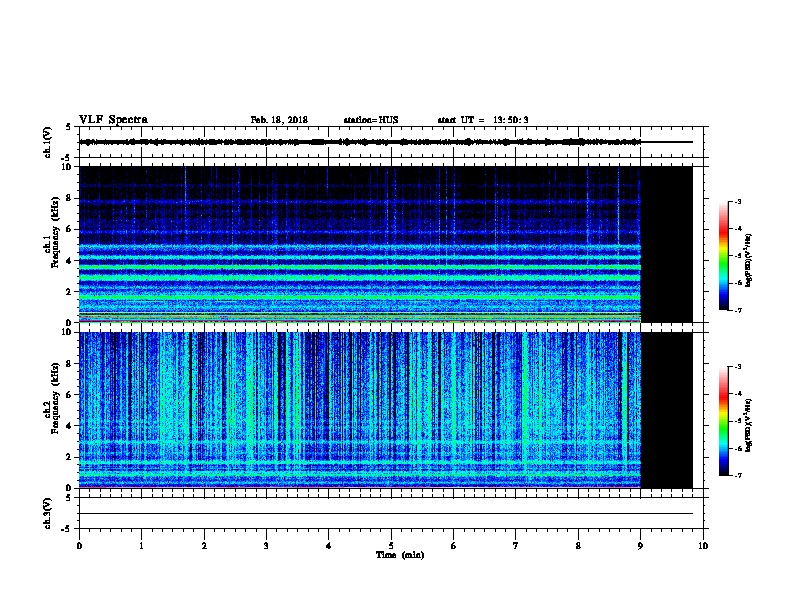
Task: Click the ch.3 flat waveform line
Action: [x=386, y=514]
